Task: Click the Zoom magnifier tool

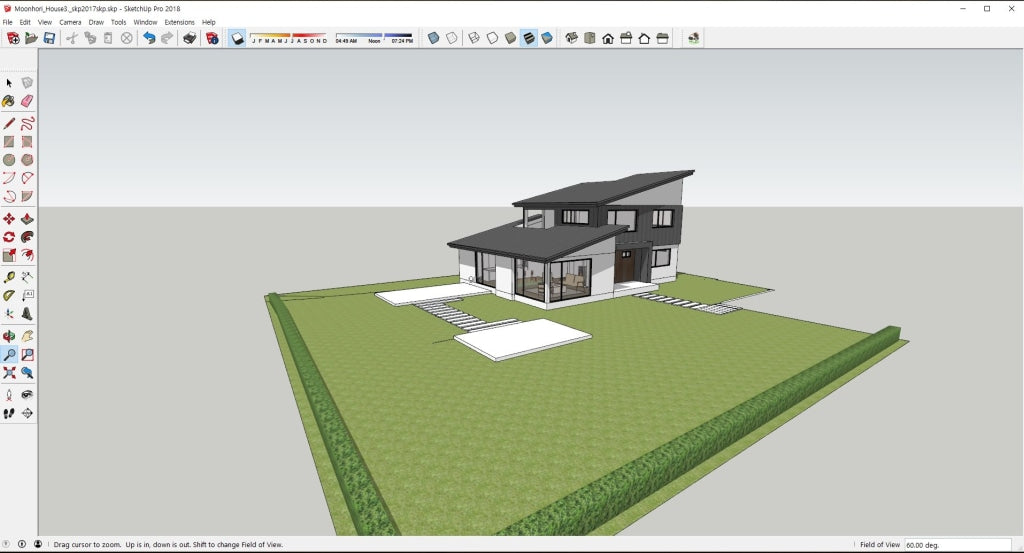Action: point(9,355)
